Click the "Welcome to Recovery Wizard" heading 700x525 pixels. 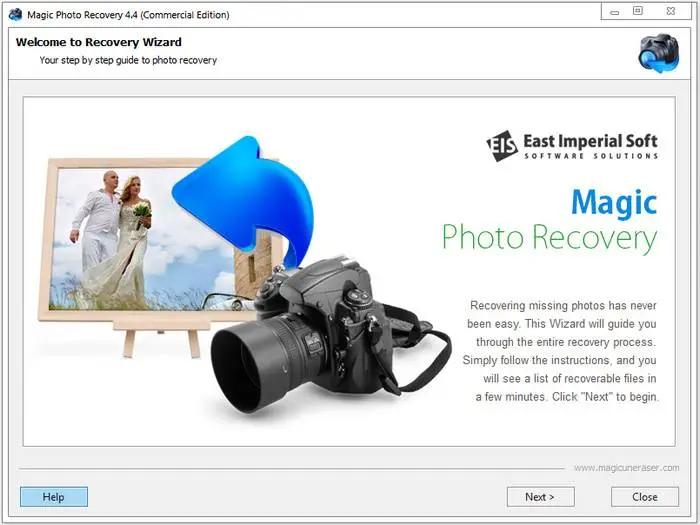[x=99, y=42]
